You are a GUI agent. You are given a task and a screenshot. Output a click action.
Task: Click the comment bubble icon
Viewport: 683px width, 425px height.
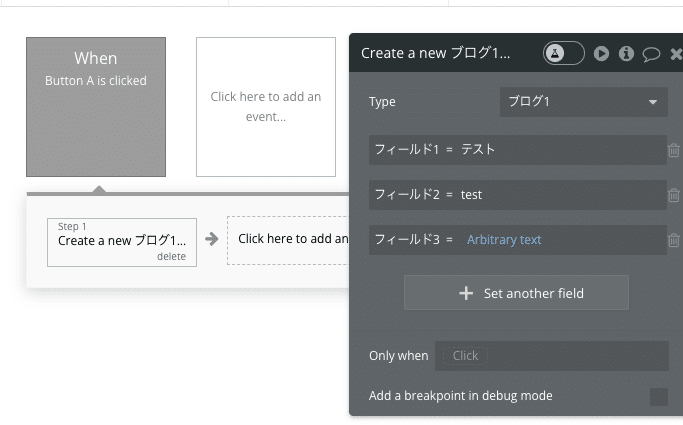point(651,54)
